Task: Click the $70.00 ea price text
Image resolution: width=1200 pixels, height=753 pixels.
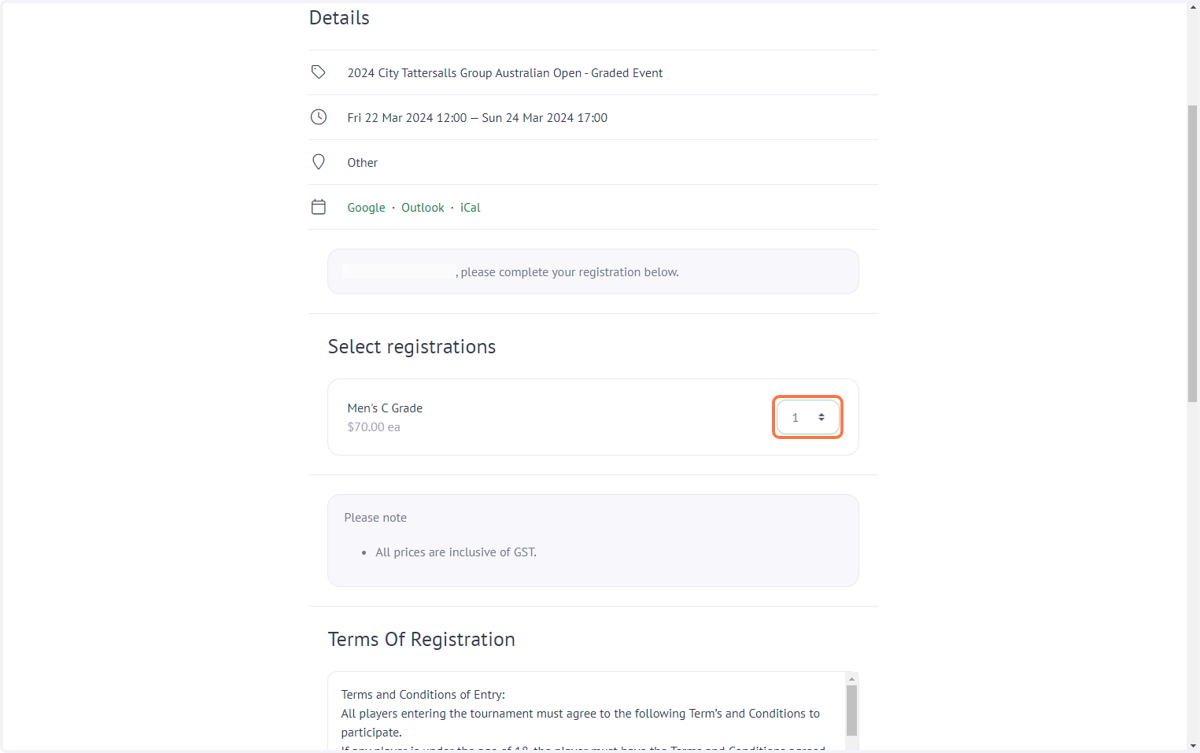Action: tap(374, 427)
